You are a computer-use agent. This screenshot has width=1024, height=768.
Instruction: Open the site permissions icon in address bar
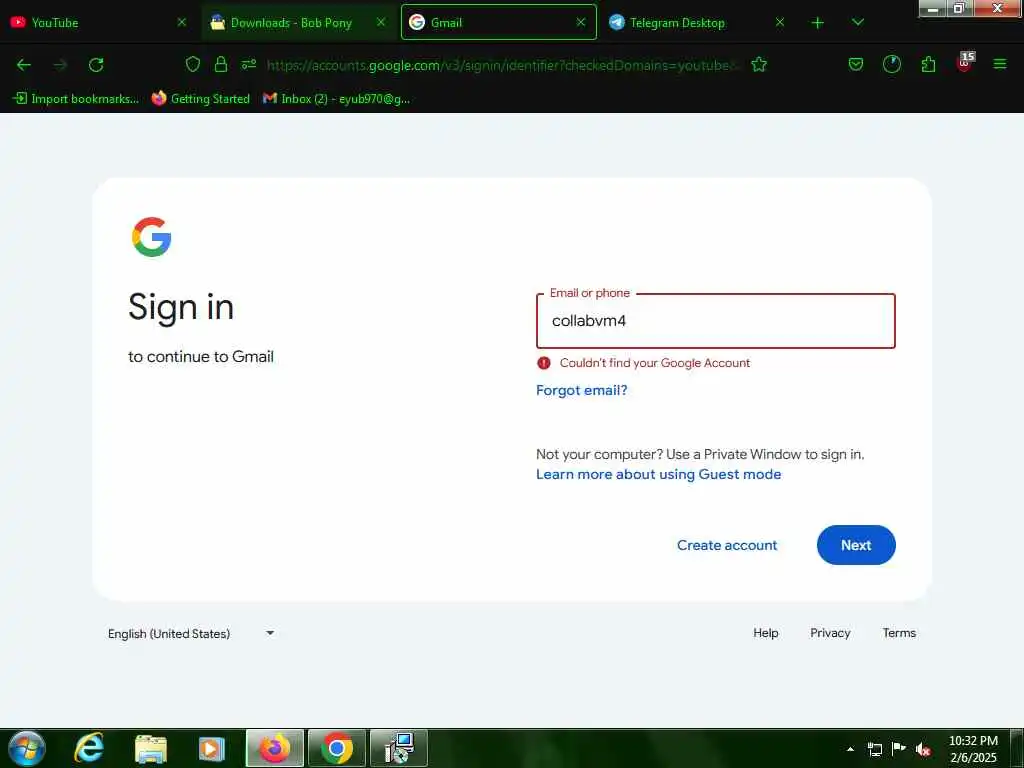click(x=249, y=64)
